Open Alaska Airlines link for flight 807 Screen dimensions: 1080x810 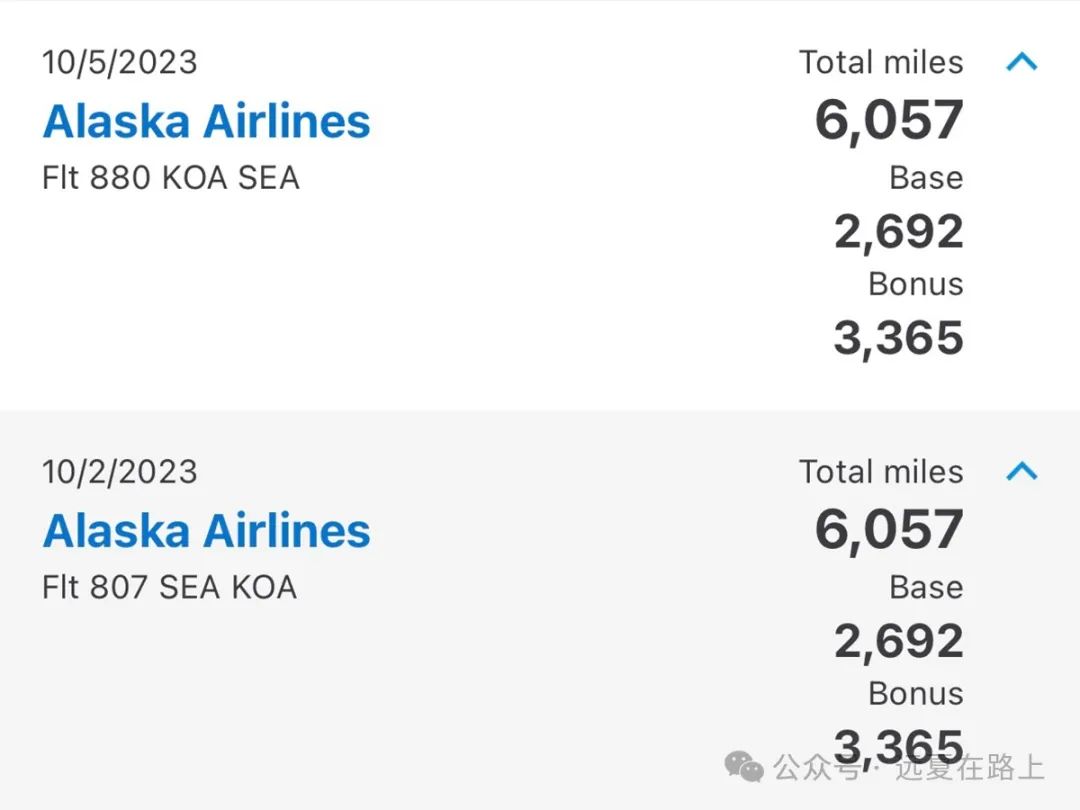[x=207, y=530]
